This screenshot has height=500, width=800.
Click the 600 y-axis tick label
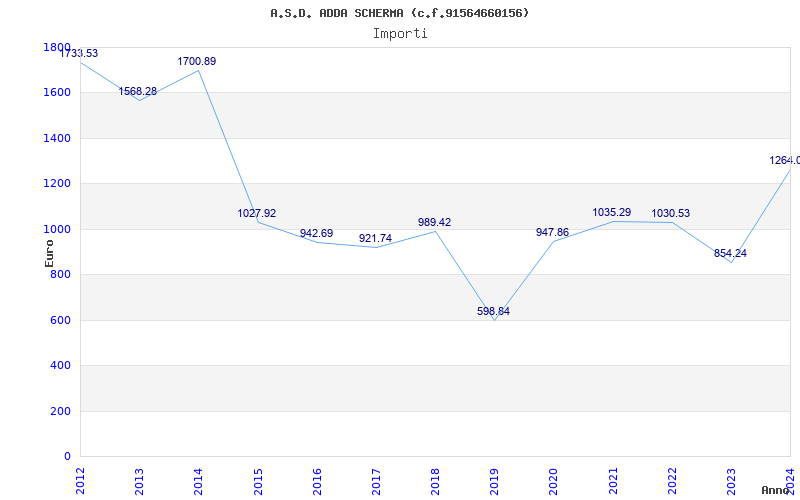pos(60,320)
